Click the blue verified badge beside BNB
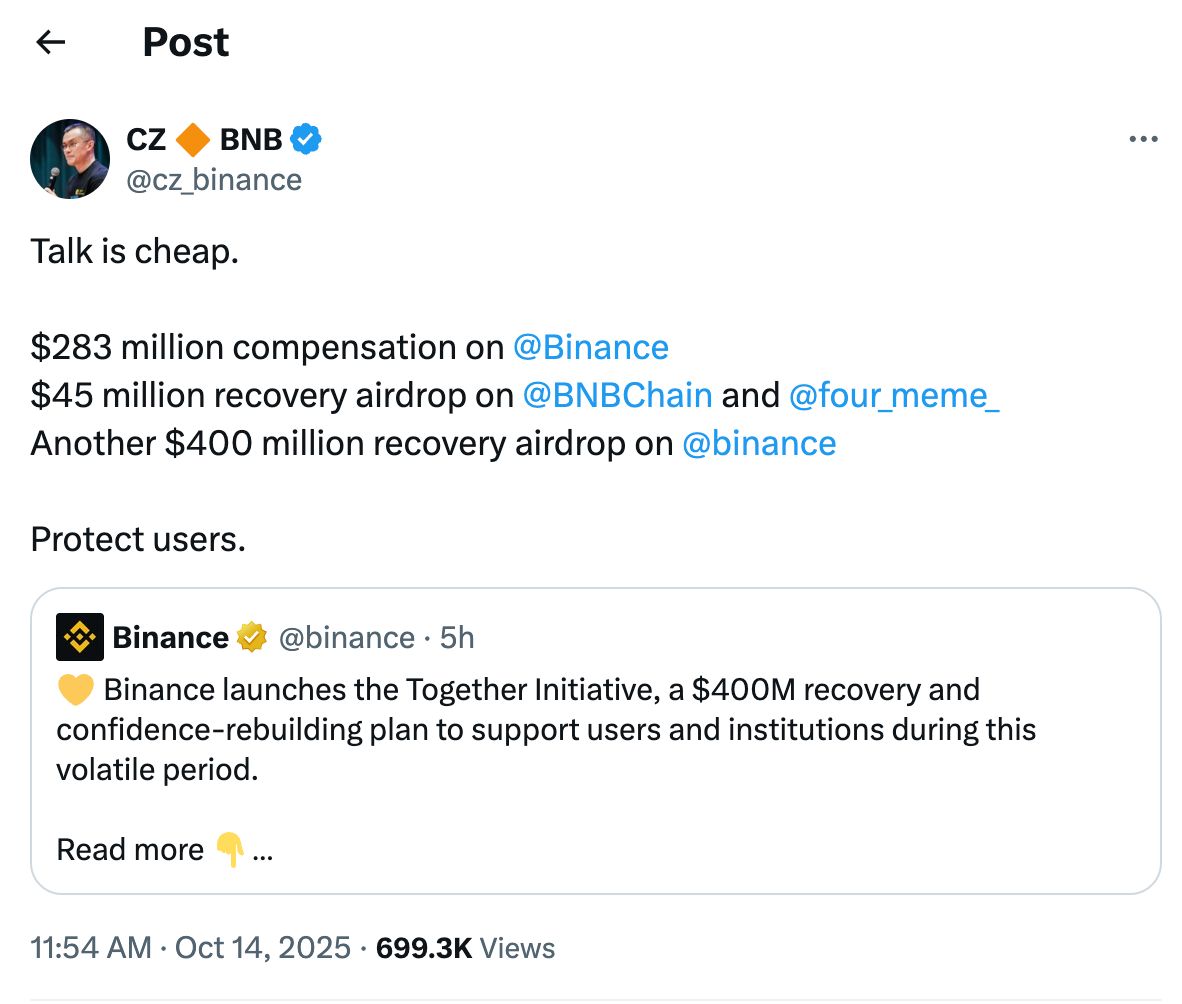 click(306, 140)
